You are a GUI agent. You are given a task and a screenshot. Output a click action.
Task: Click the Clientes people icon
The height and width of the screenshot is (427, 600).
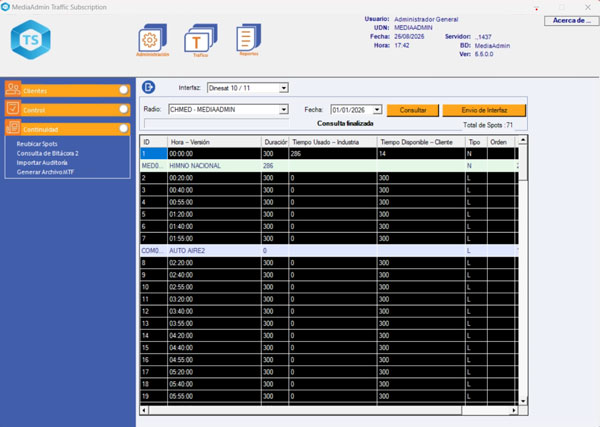(13, 89)
